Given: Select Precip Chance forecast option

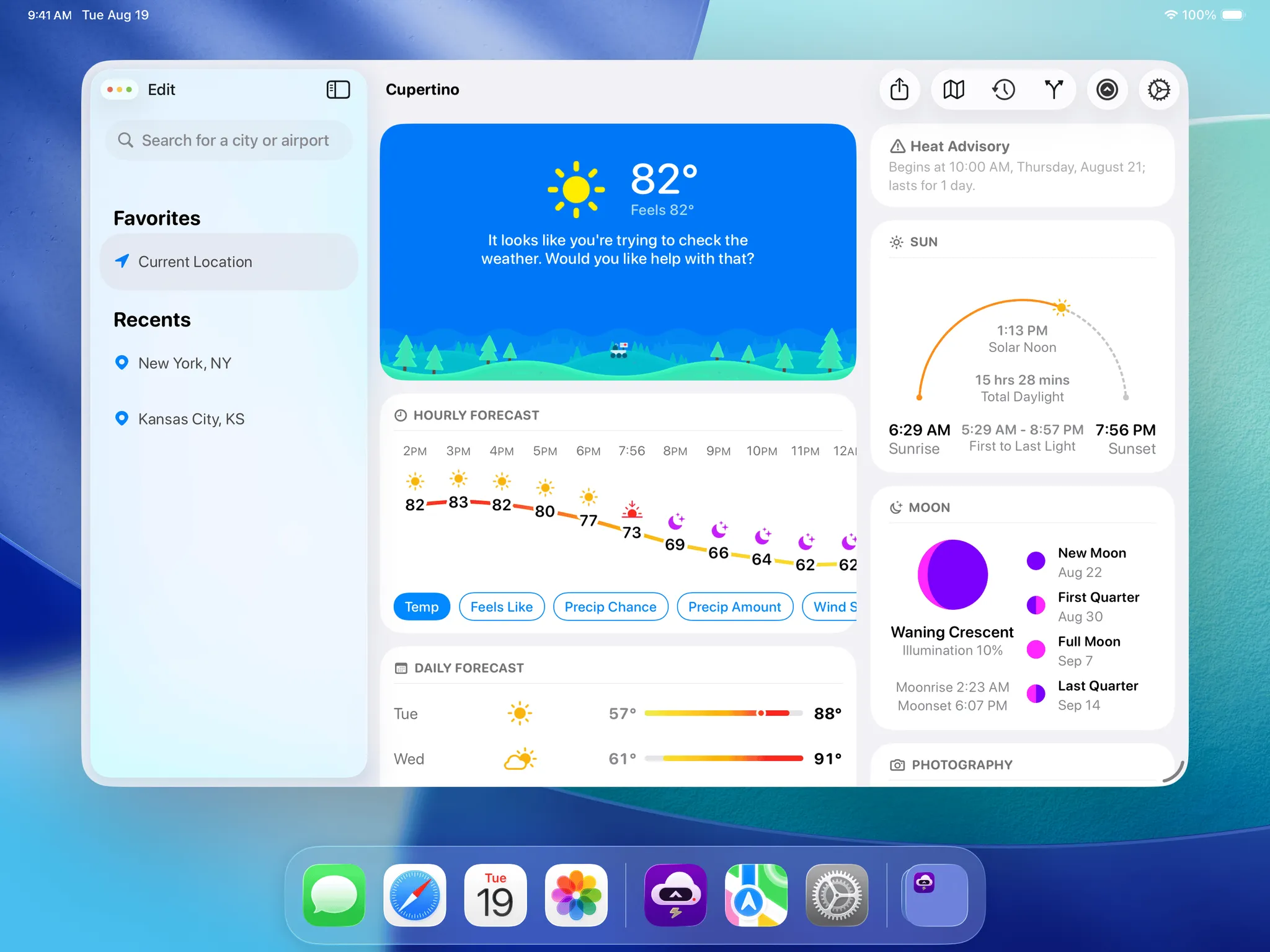Looking at the screenshot, I should pos(610,607).
